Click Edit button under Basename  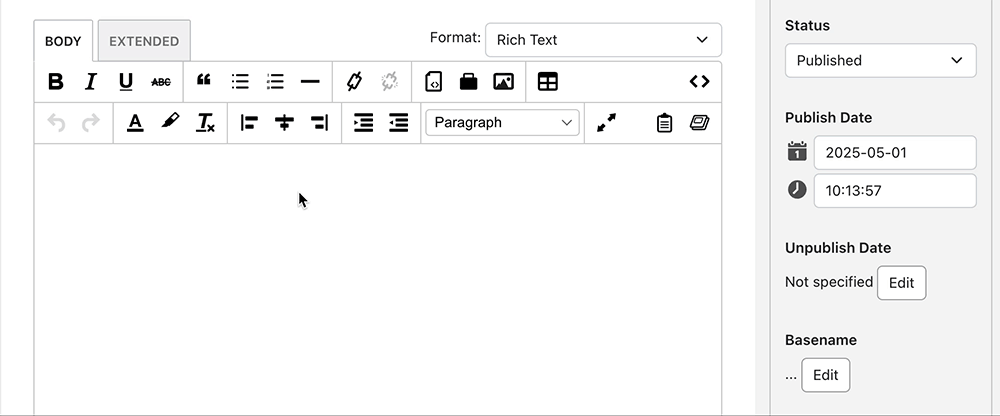(825, 375)
